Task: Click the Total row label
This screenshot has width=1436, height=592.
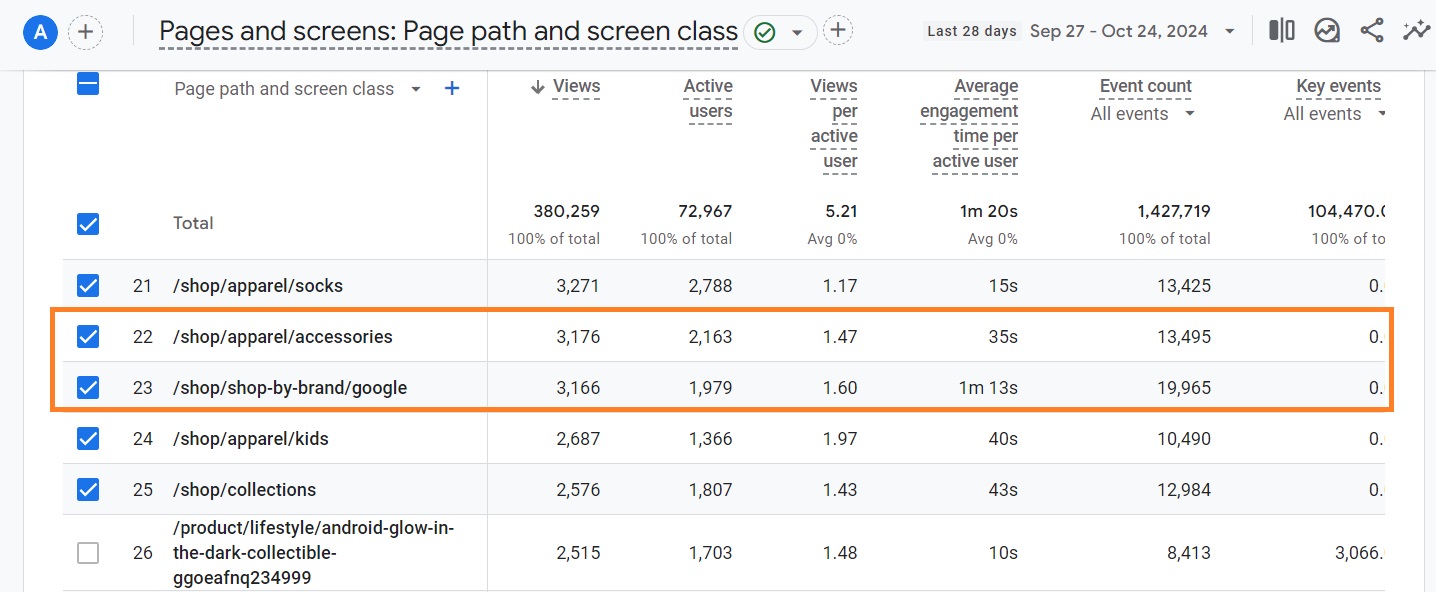Action: tap(192, 222)
